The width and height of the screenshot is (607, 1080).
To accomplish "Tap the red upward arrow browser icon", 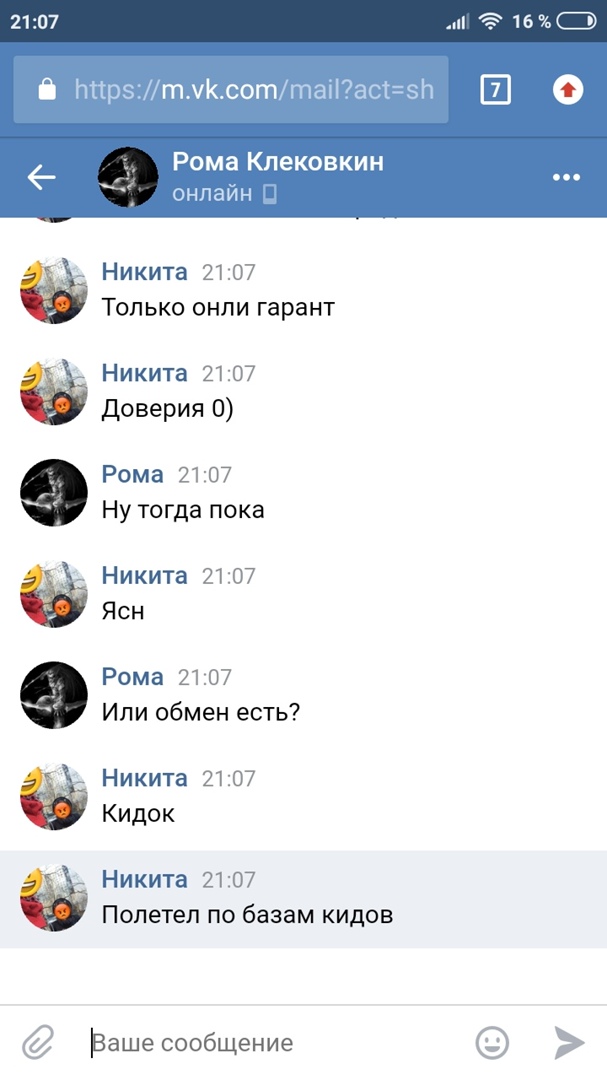I will click(568, 90).
